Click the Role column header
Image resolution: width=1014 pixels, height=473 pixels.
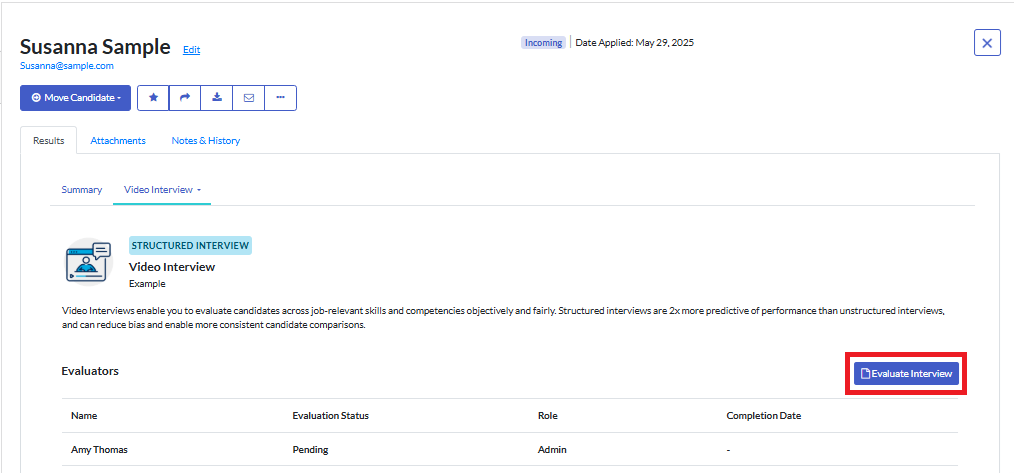548,415
